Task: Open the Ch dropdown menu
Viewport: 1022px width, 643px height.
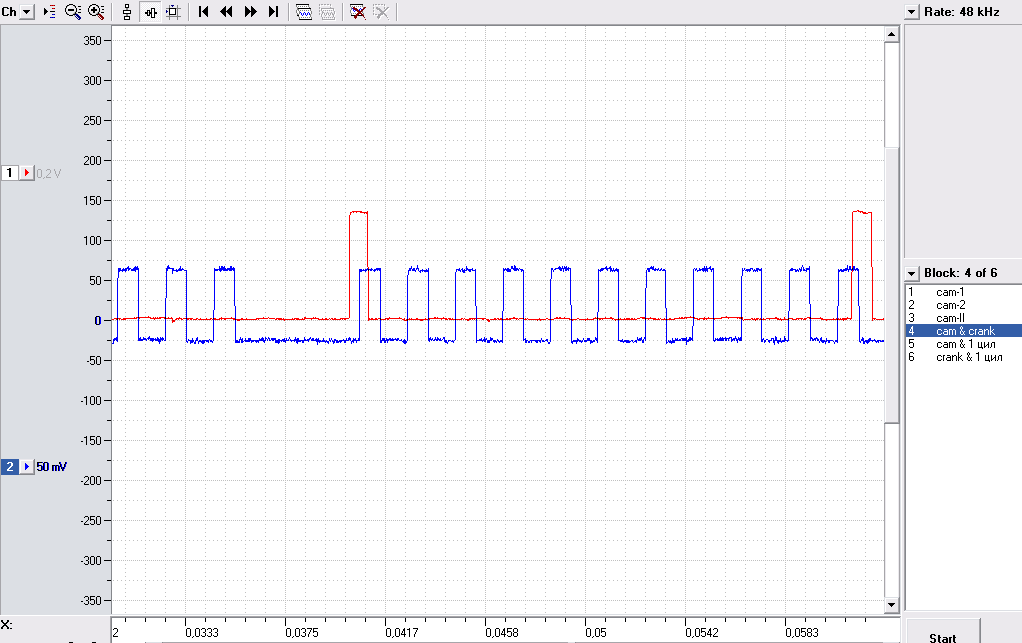Action: pos(27,12)
